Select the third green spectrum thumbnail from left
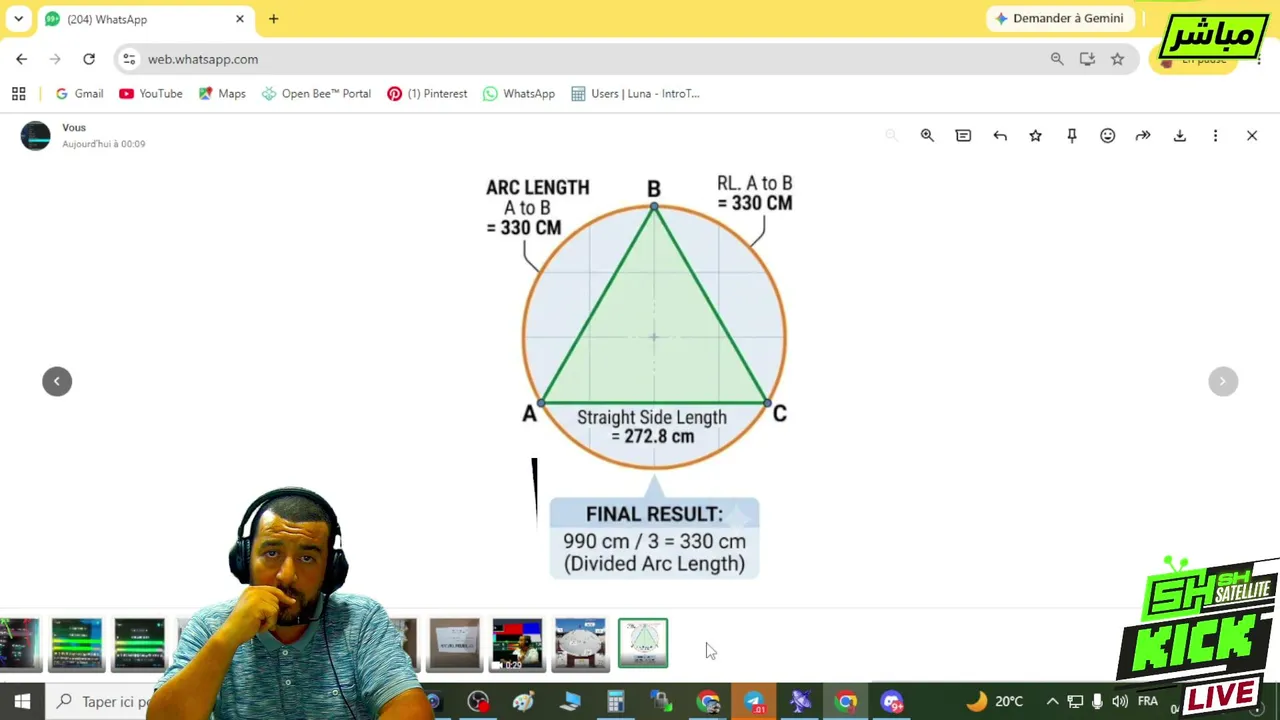The width and height of the screenshot is (1280, 720). coord(139,644)
